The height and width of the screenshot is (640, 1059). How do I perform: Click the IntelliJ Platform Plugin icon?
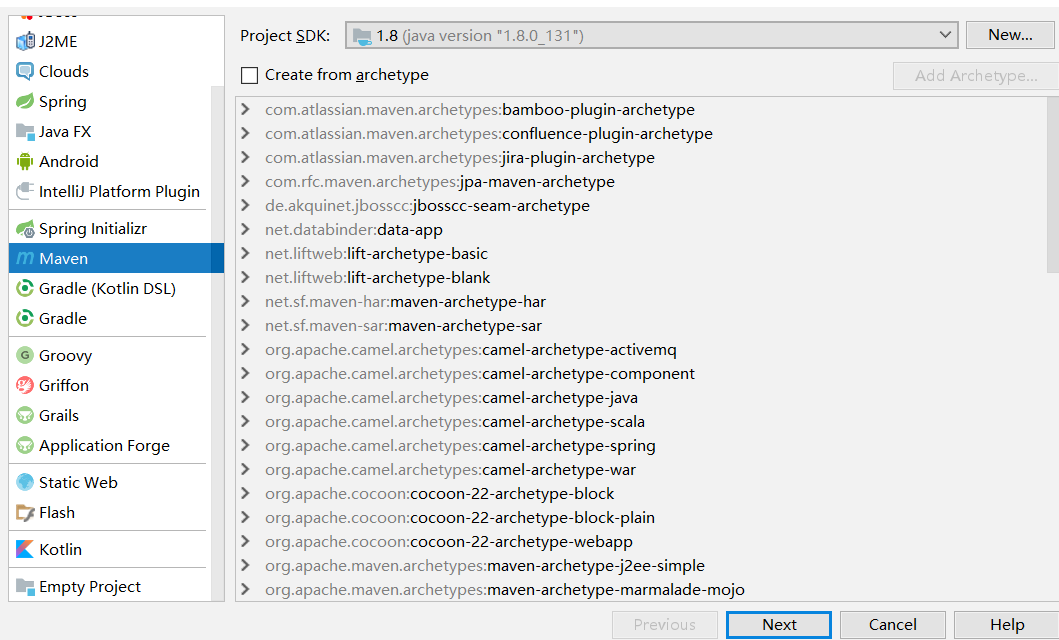pos(25,192)
